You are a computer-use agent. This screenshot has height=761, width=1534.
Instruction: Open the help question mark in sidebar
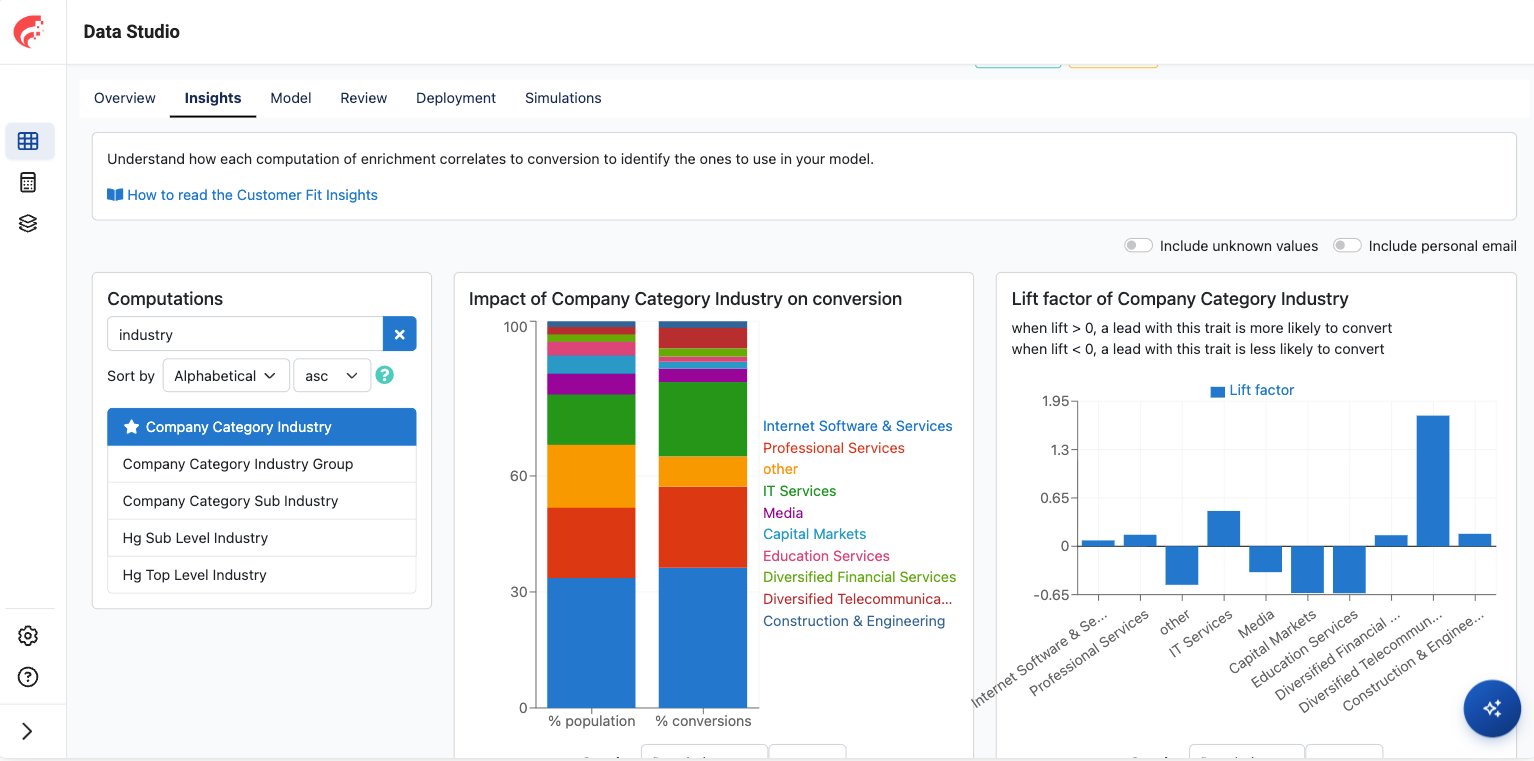pyautogui.click(x=29, y=677)
